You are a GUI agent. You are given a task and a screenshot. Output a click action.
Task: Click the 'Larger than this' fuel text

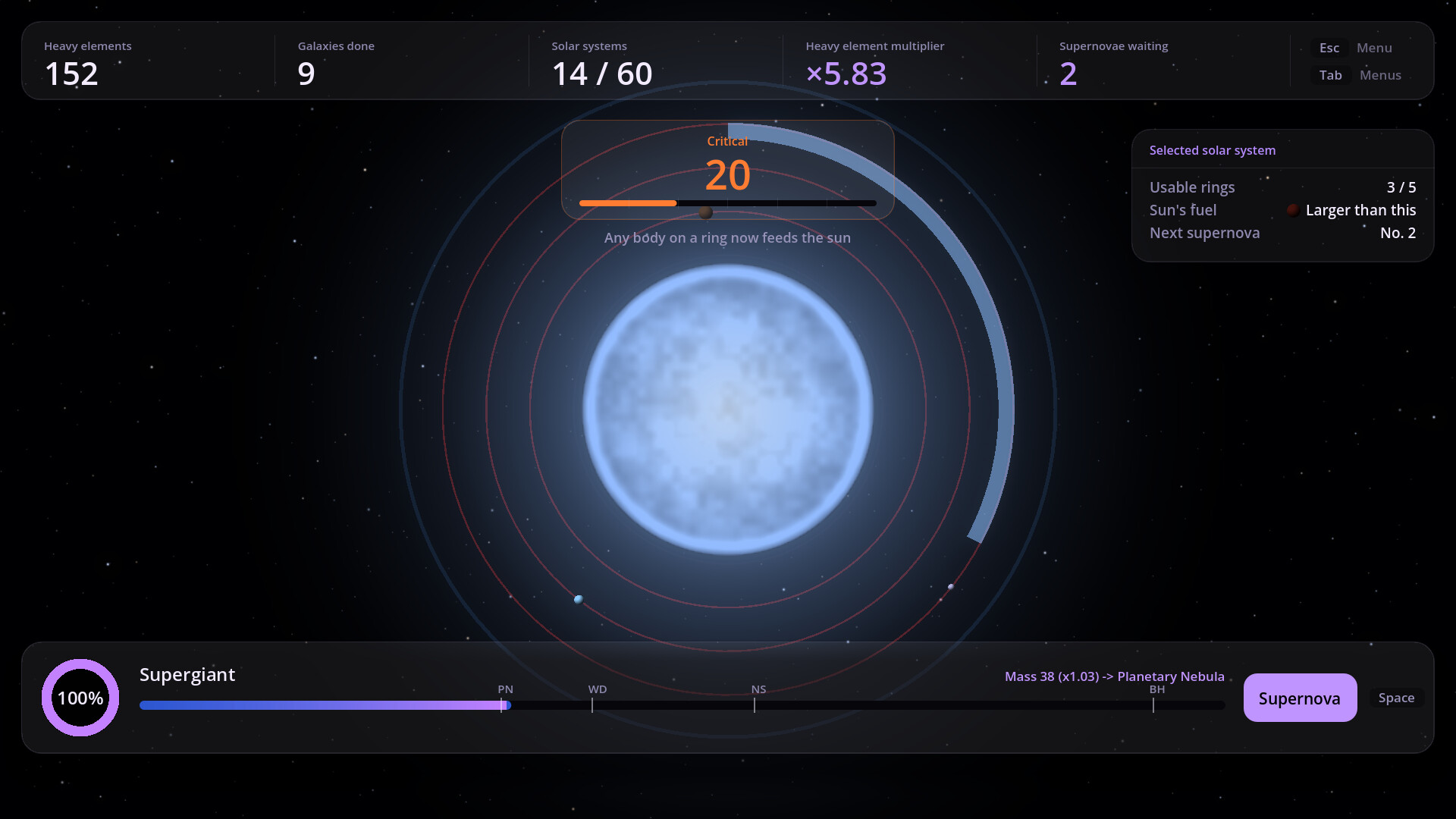click(x=1360, y=210)
